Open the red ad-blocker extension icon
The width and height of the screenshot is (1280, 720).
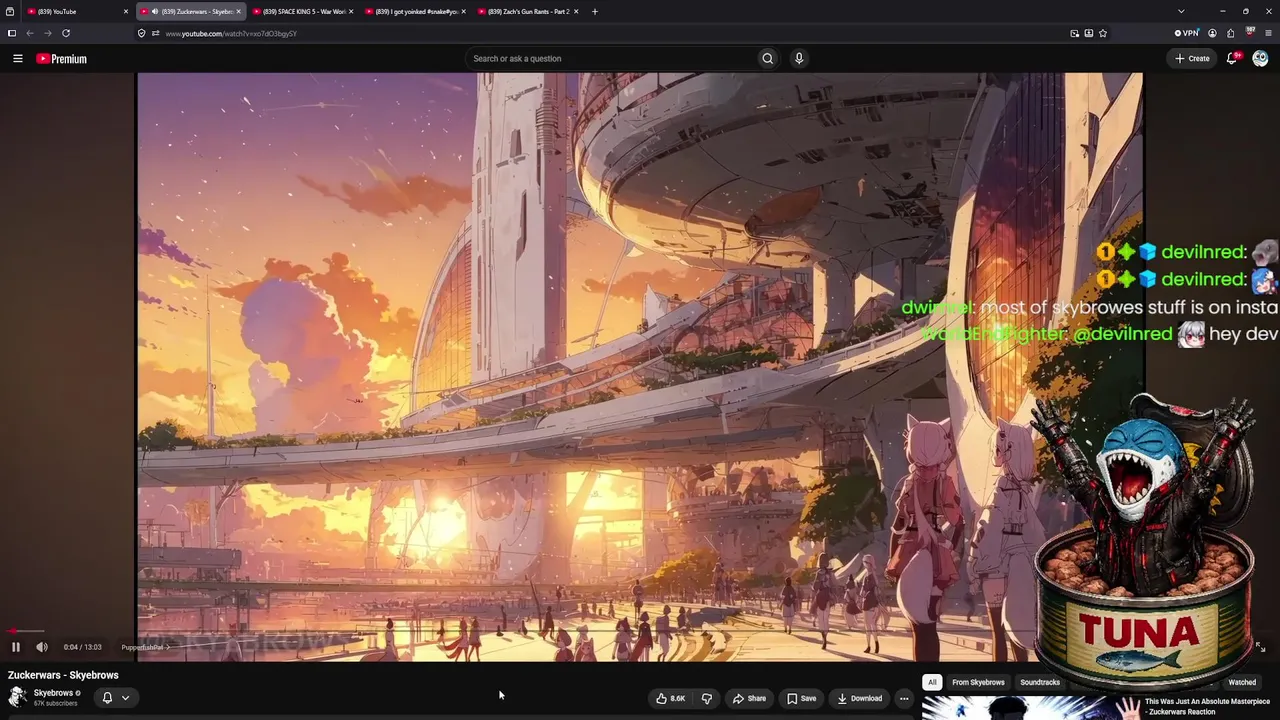coord(1250,32)
